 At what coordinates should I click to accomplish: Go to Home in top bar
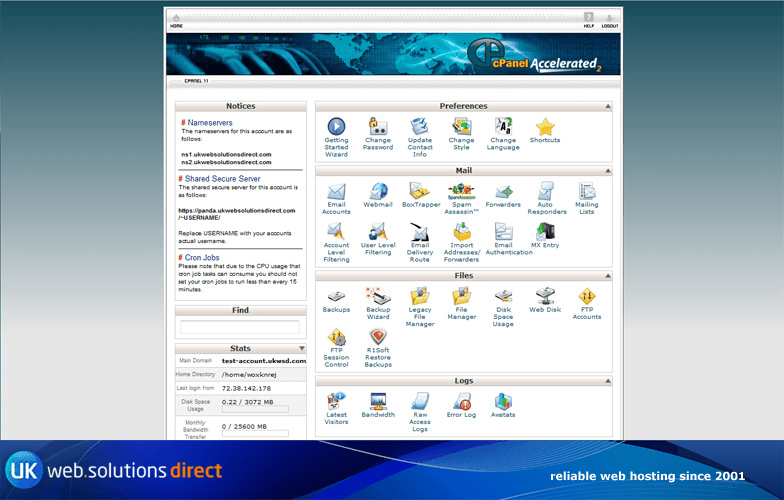tap(176, 20)
